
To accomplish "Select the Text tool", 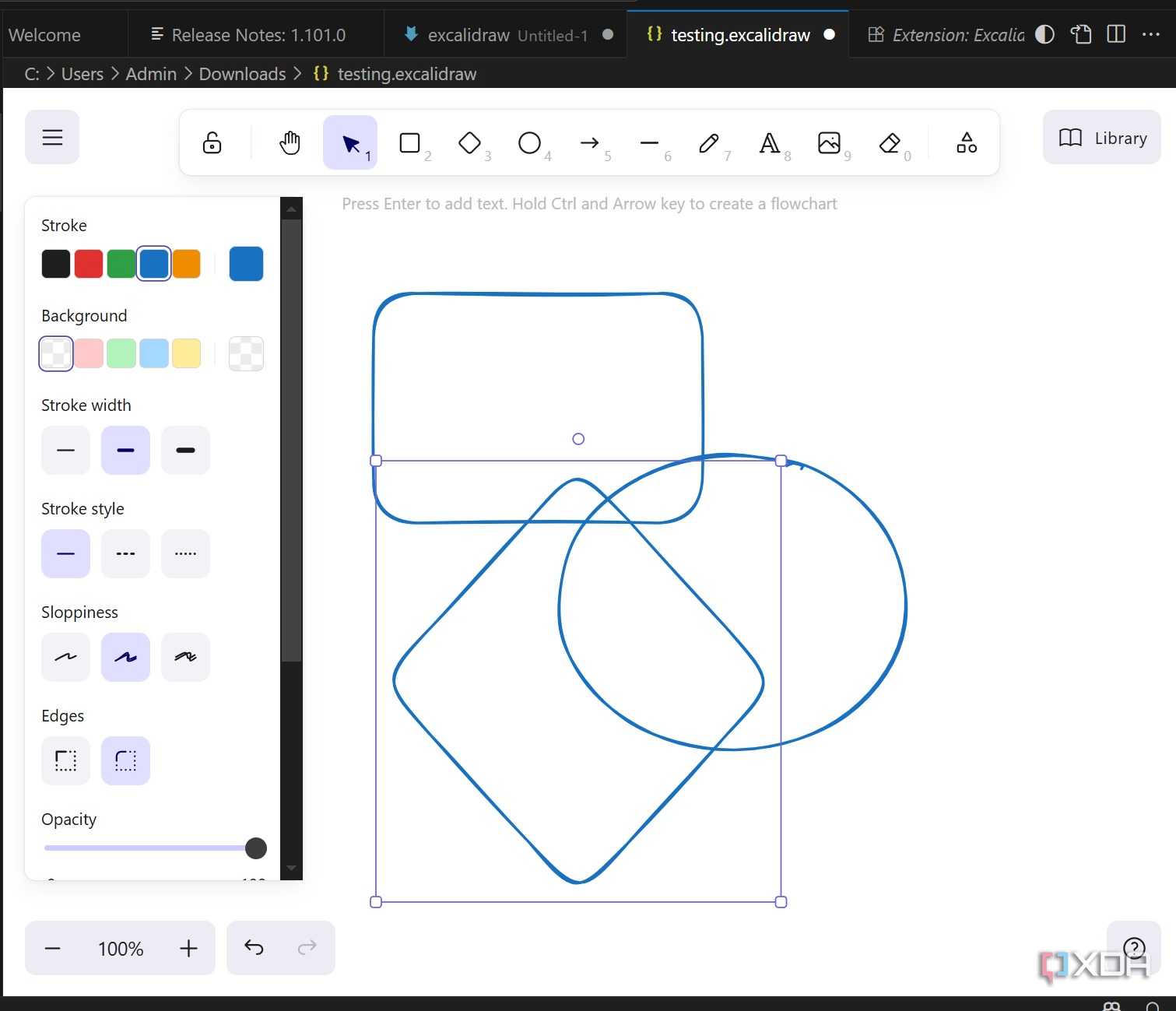I will 769,143.
